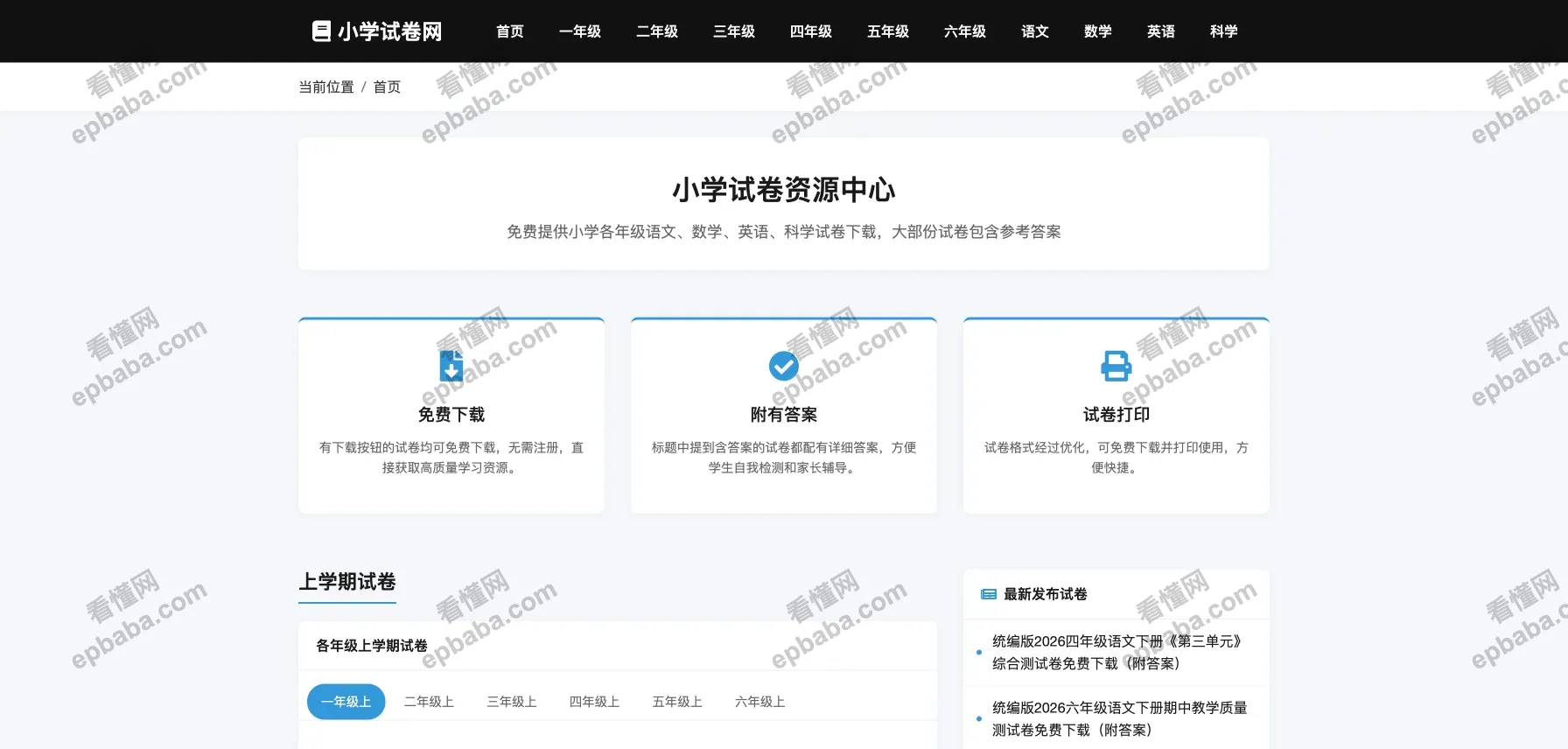Switch to the 二年级上 tab
Viewport: 1568px width, 749px height.
(x=429, y=702)
